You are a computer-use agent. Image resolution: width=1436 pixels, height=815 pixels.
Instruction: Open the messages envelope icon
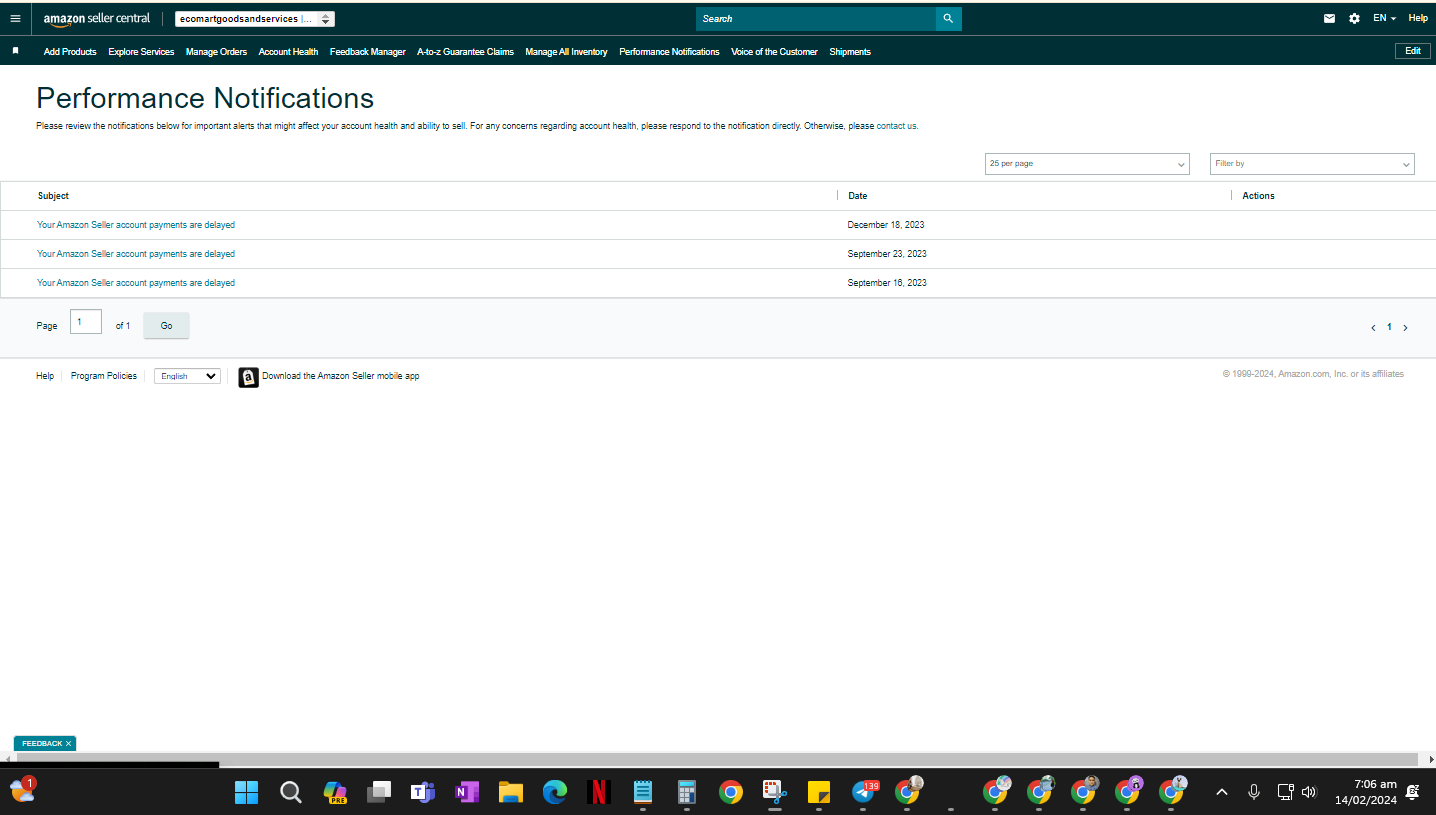[x=1329, y=18]
